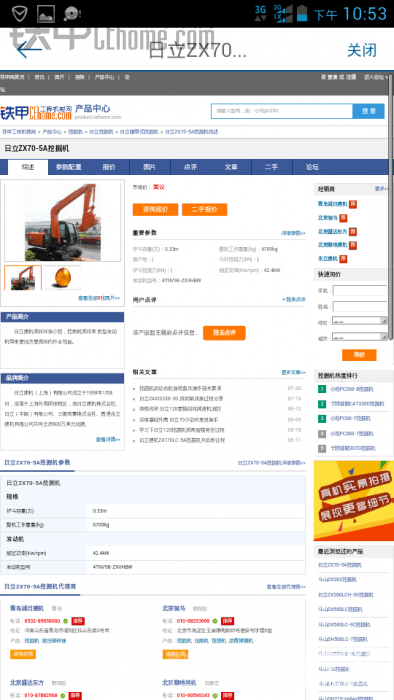Click dealer name 北京盛达东方 in the agent list
This screenshot has width=394, height=700.
(27, 683)
